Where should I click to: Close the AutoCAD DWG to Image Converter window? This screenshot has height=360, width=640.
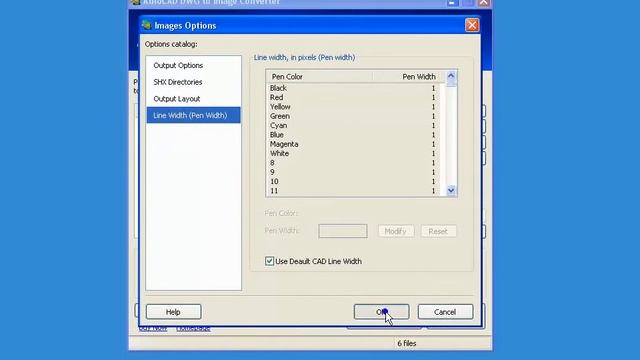(x=484, y=2)
